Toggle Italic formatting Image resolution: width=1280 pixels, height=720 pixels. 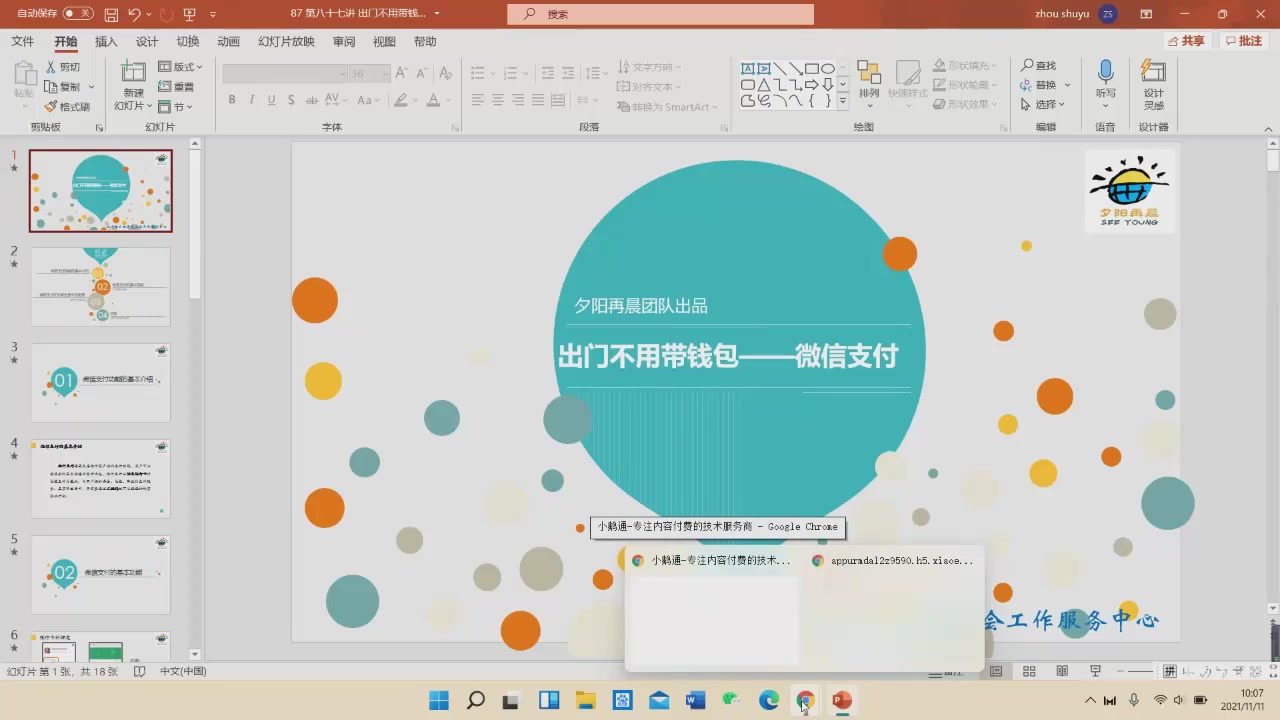click(x=252, y=100)
